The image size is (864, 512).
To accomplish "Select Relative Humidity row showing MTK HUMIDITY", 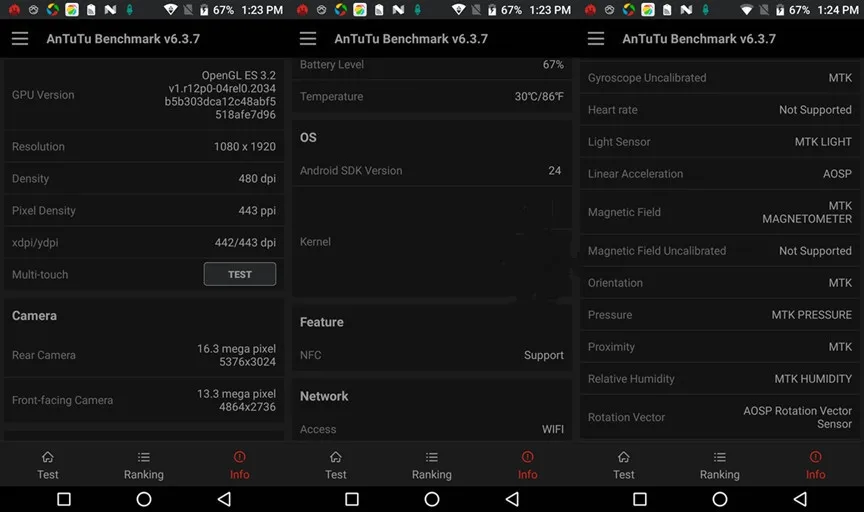I will coord(720,379).
